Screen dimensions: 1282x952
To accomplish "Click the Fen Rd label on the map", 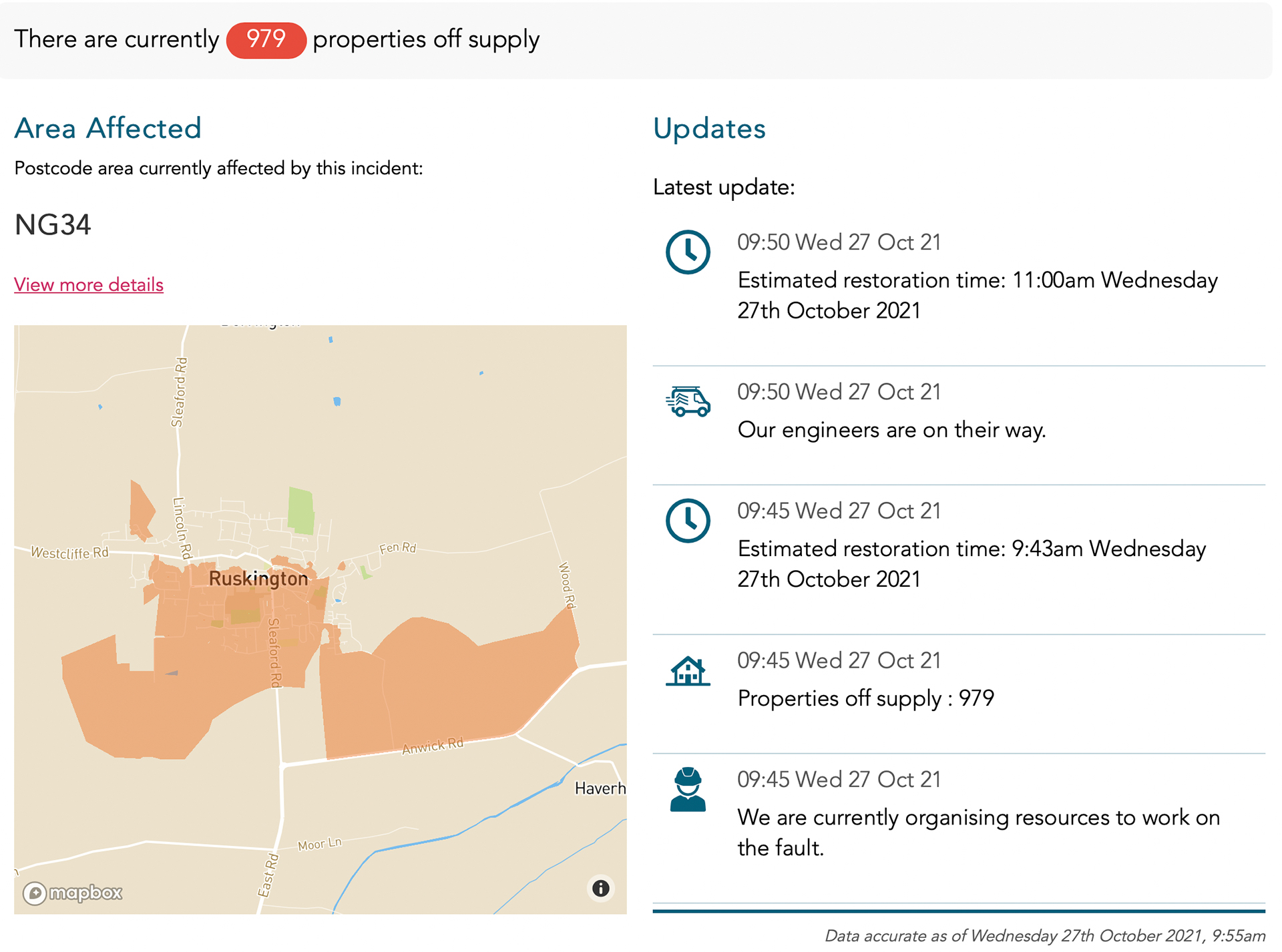I will tap(397, 548).
